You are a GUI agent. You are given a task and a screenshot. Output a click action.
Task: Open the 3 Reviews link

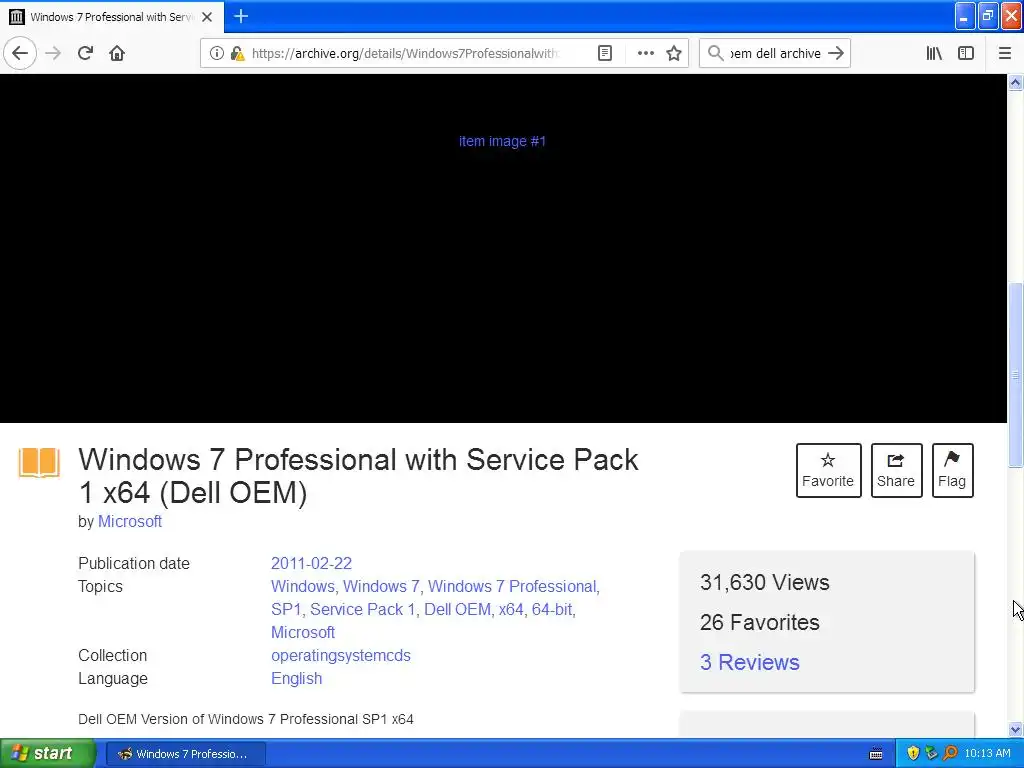pos(750,662)
